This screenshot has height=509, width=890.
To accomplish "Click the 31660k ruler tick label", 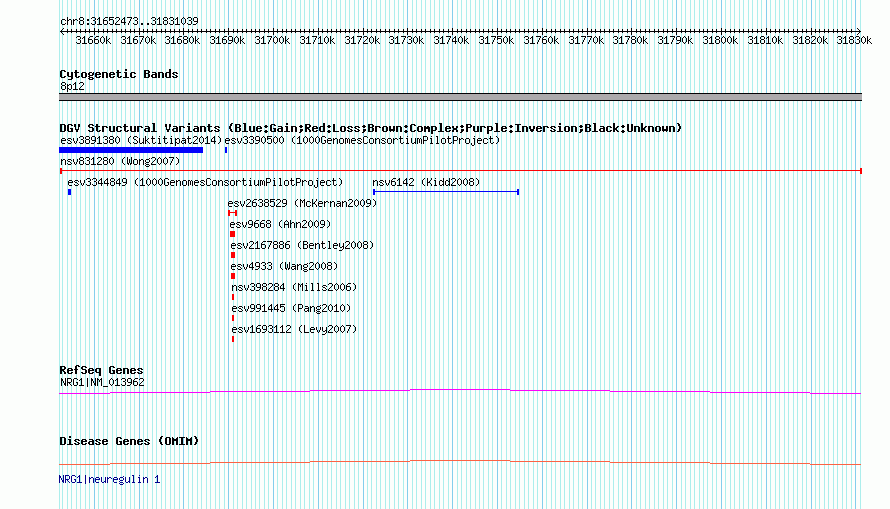I will point(93,41).
